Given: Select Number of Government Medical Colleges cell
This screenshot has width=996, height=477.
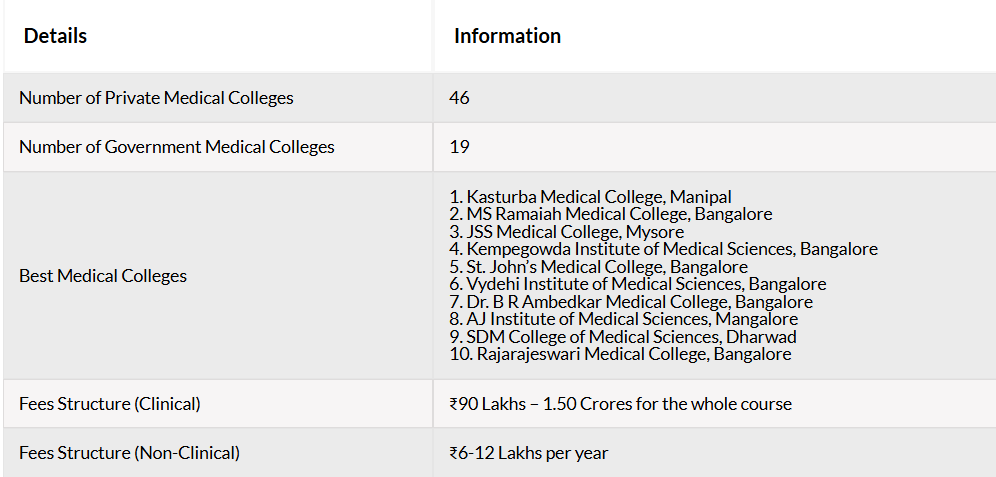Looking at the screenshot, I should pos(218,147).
